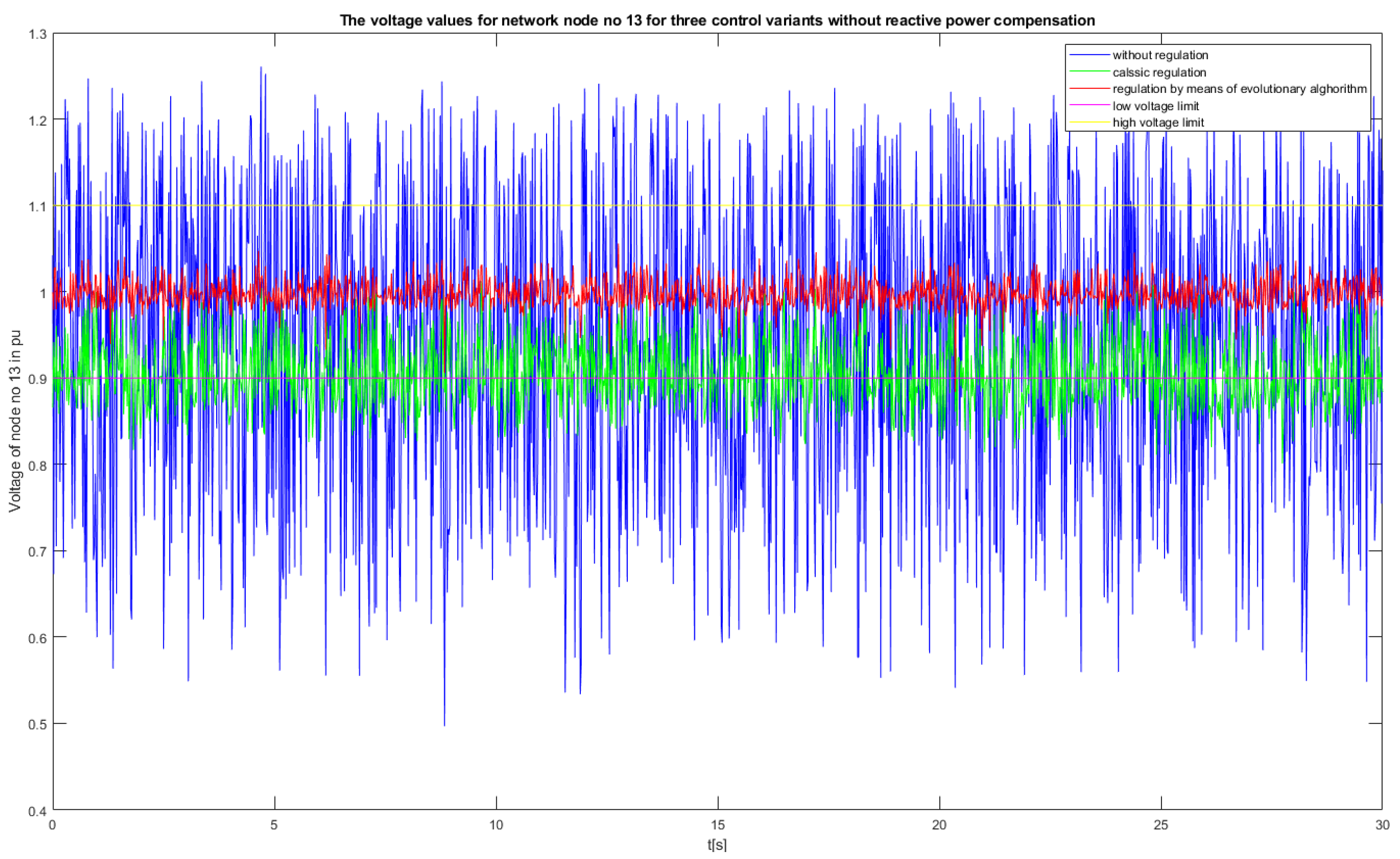Click the 'without regulation' legend entry
Viewport: 1400px width, 859px height.
[1160, 55]
